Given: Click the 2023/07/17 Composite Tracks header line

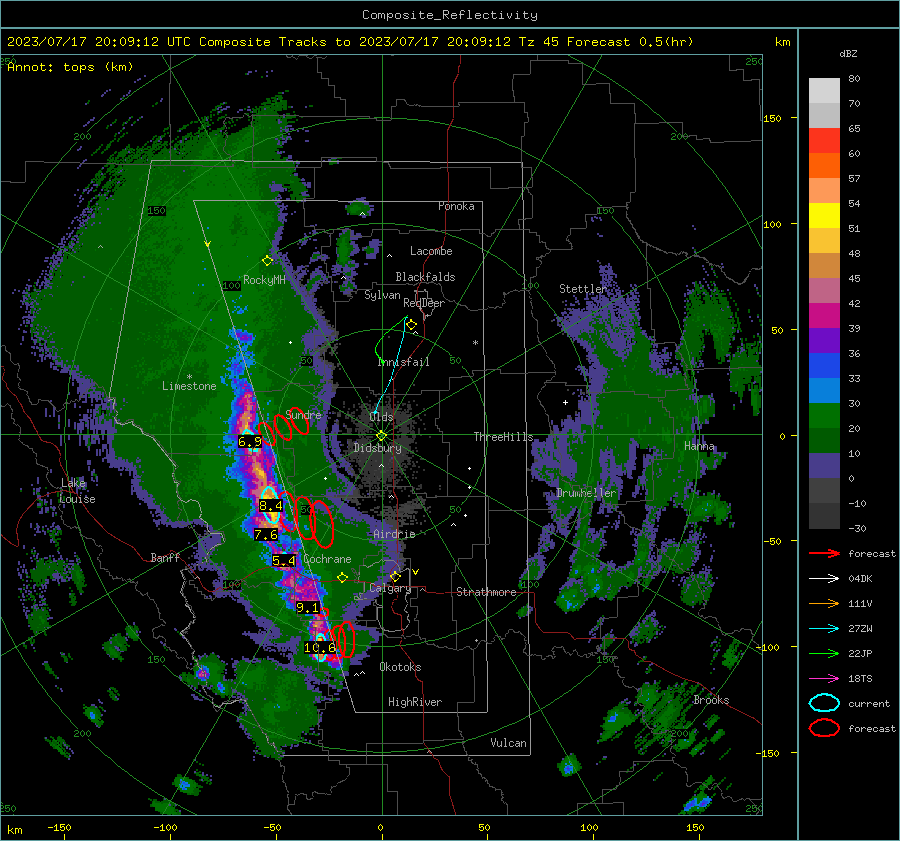Looking at the screenshot, I should pos(350,42).
